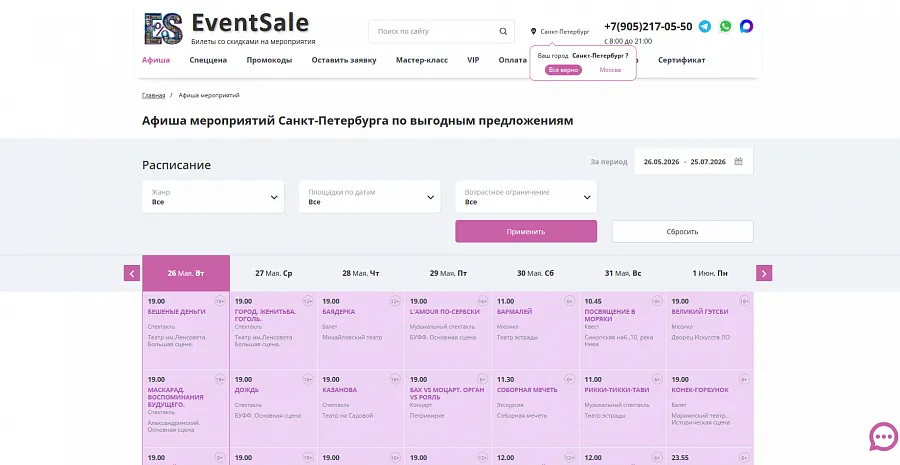900x465 pixels.
Task: Open the L'AMOUR ПО-СЕРБСКИ event
Action: (445, 312)
